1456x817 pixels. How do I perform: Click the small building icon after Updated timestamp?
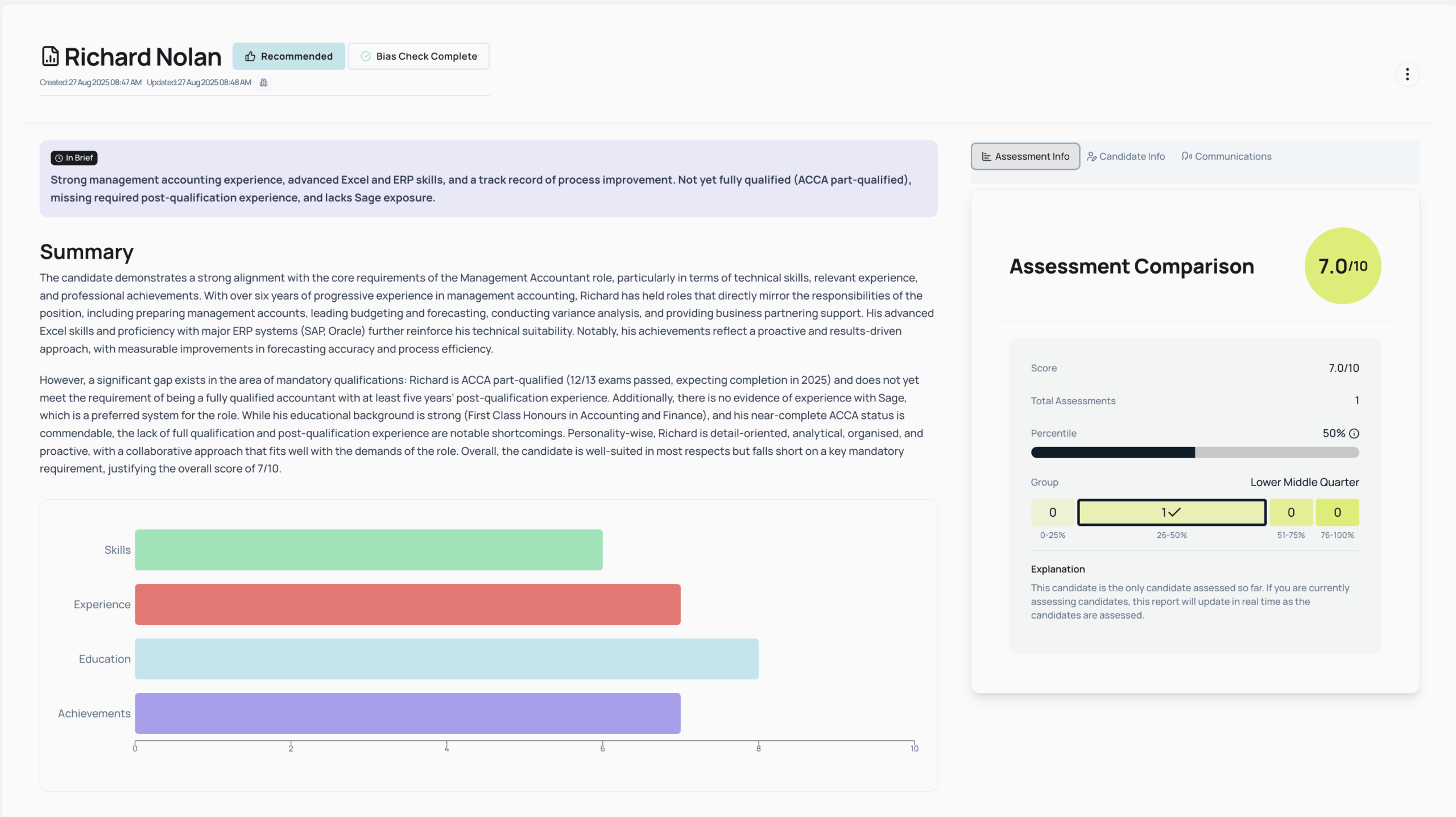point(263,82)
